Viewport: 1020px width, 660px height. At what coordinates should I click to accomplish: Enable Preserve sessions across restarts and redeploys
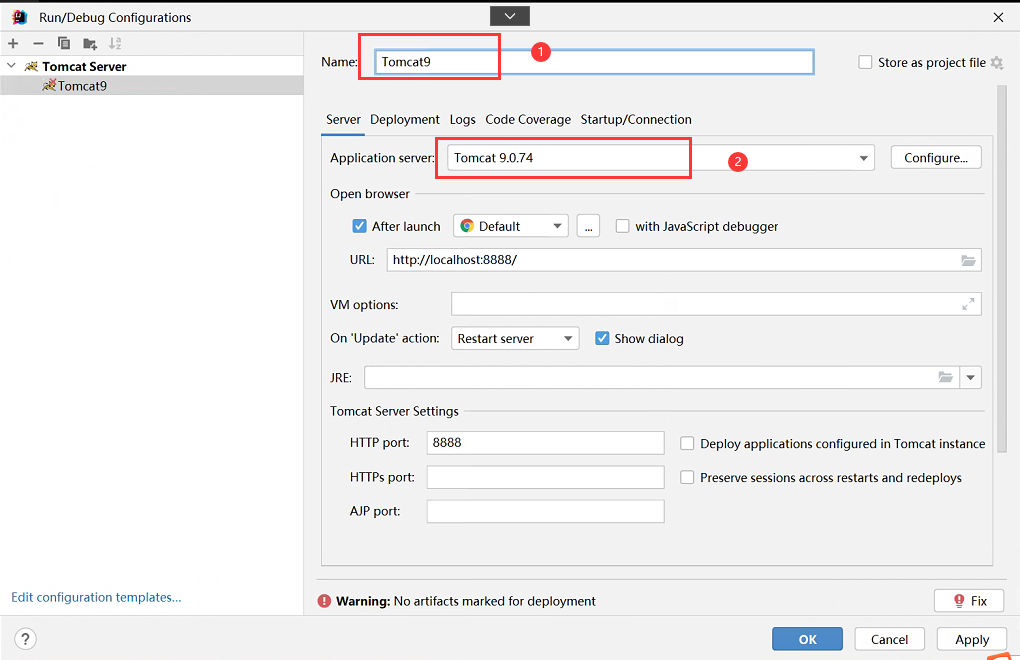687,477
